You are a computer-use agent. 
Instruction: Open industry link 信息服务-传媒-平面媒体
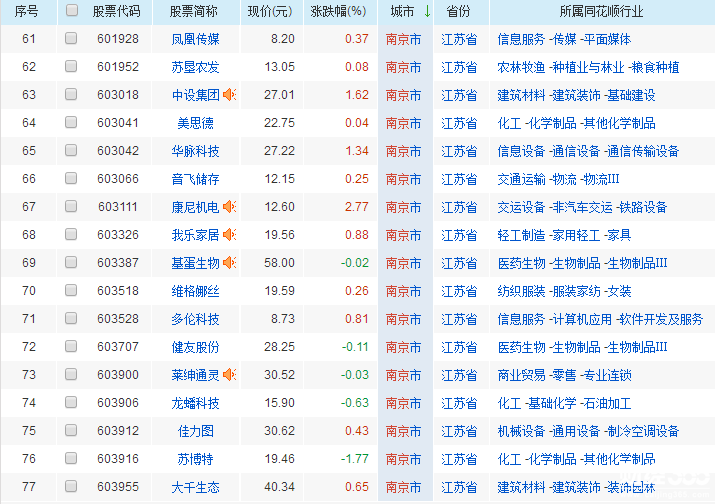coord(564,39)
